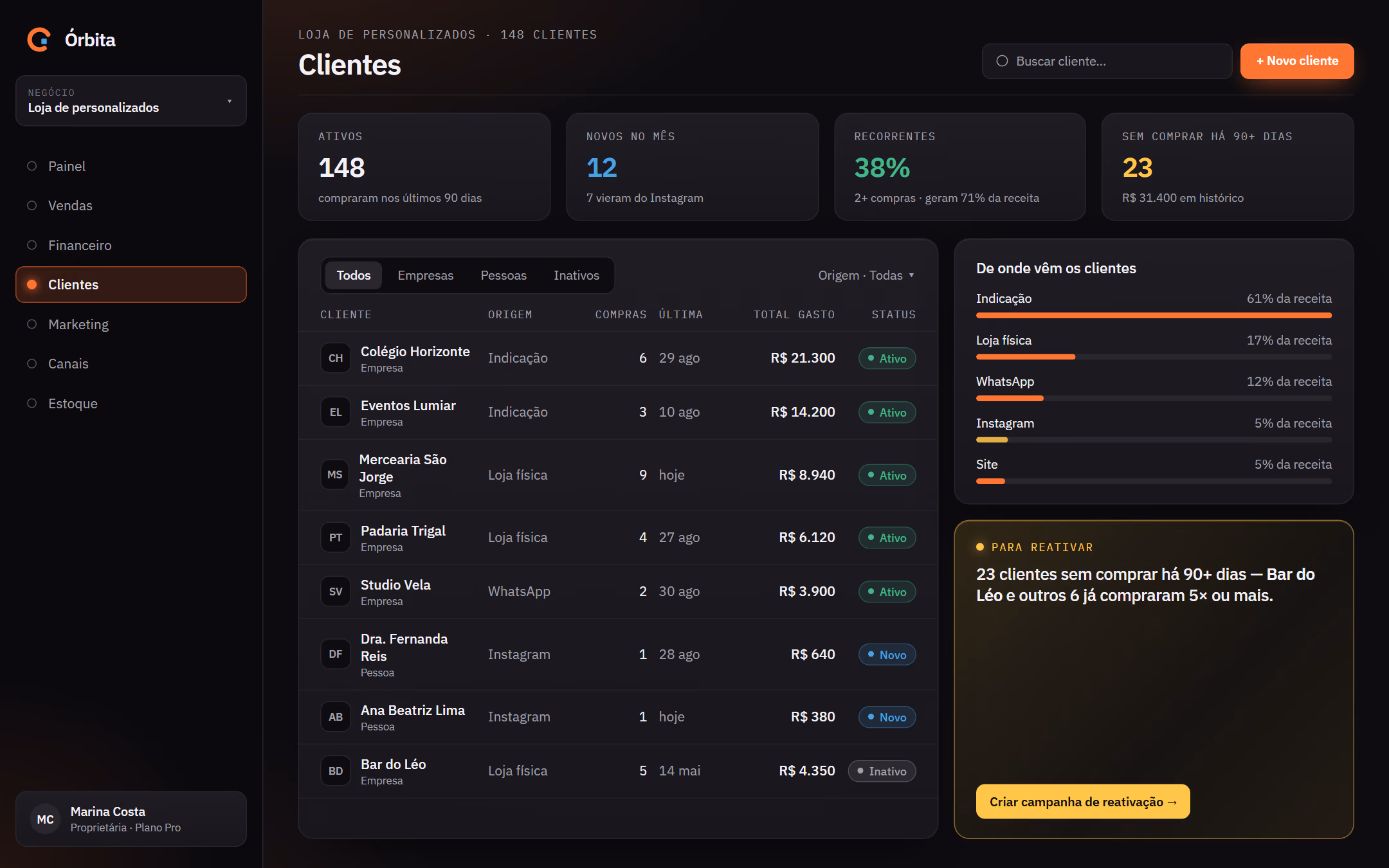The width and height of the screenshot is (1389, 868).
Task: Open Estoque in the sidebar
Action: (x=131, y=403)
